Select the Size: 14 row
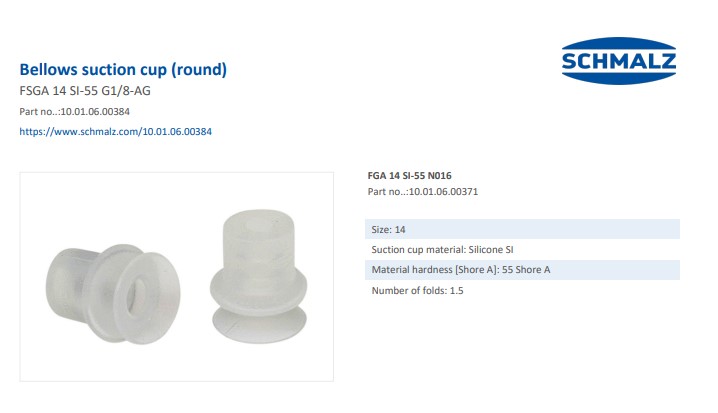This screenshot has height=413, width=718. [522, 229]
